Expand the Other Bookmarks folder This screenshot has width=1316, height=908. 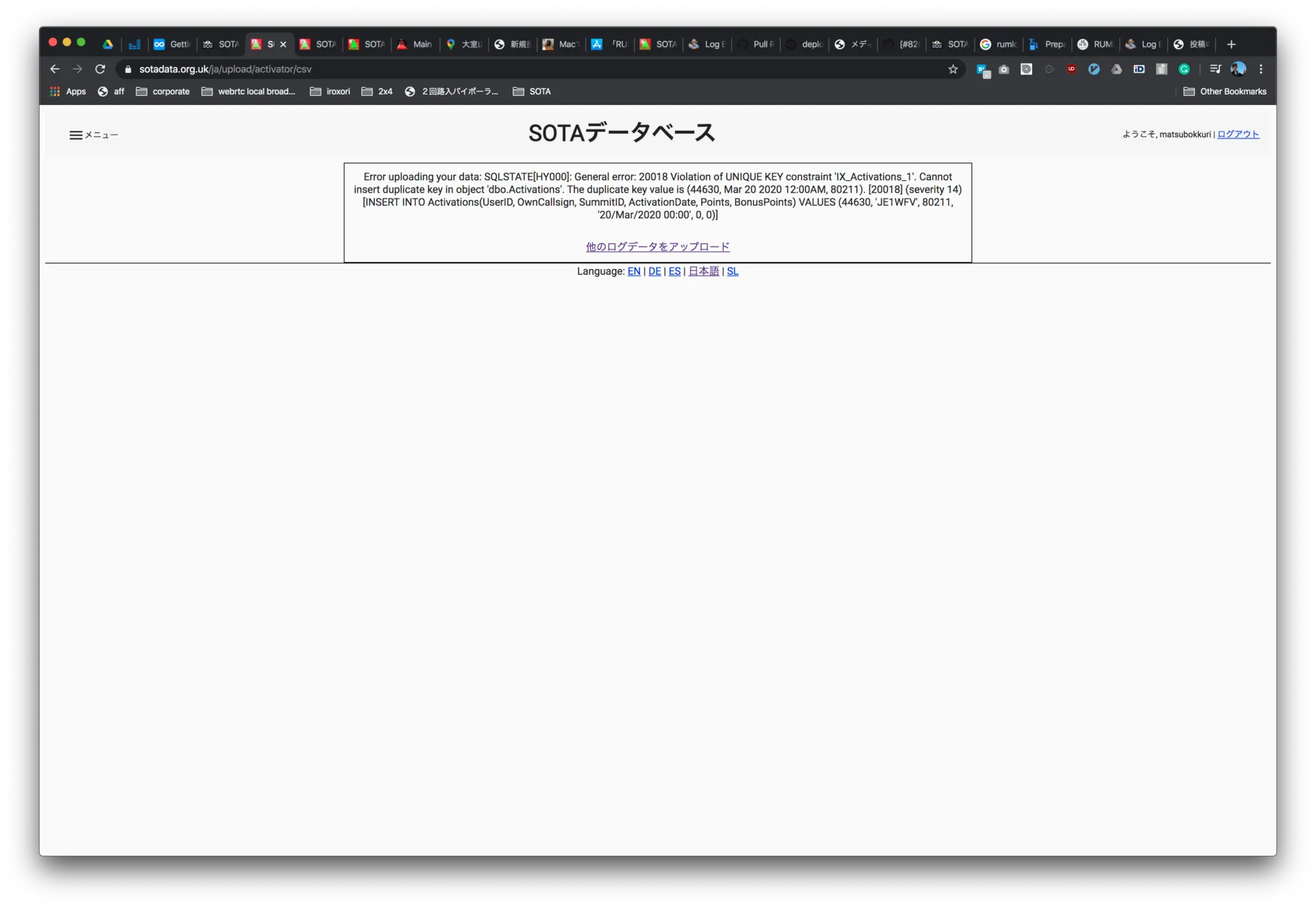pos(1225,92)
